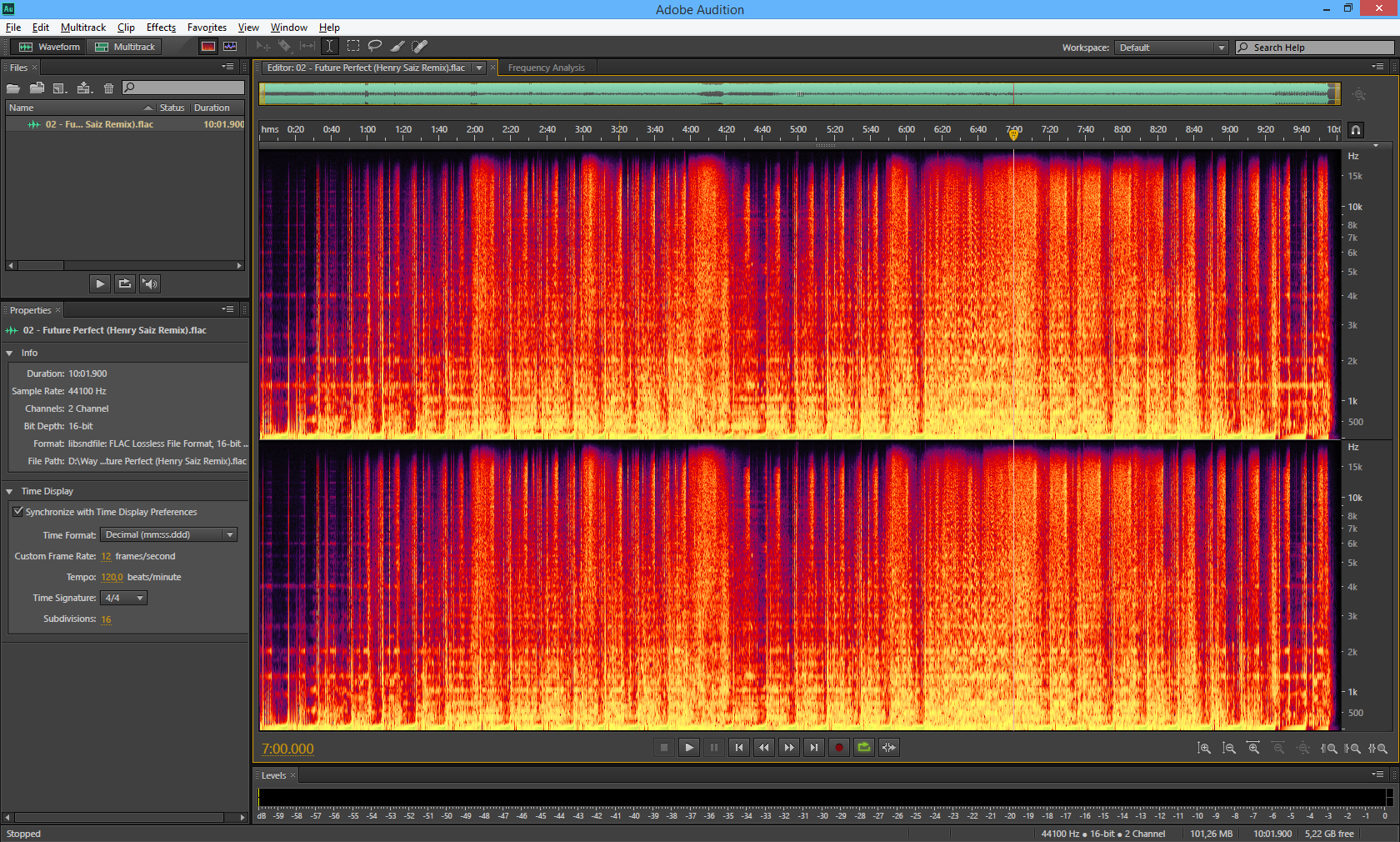
Task: Toggle loop preview in Files panel
Action: [124, 283]
